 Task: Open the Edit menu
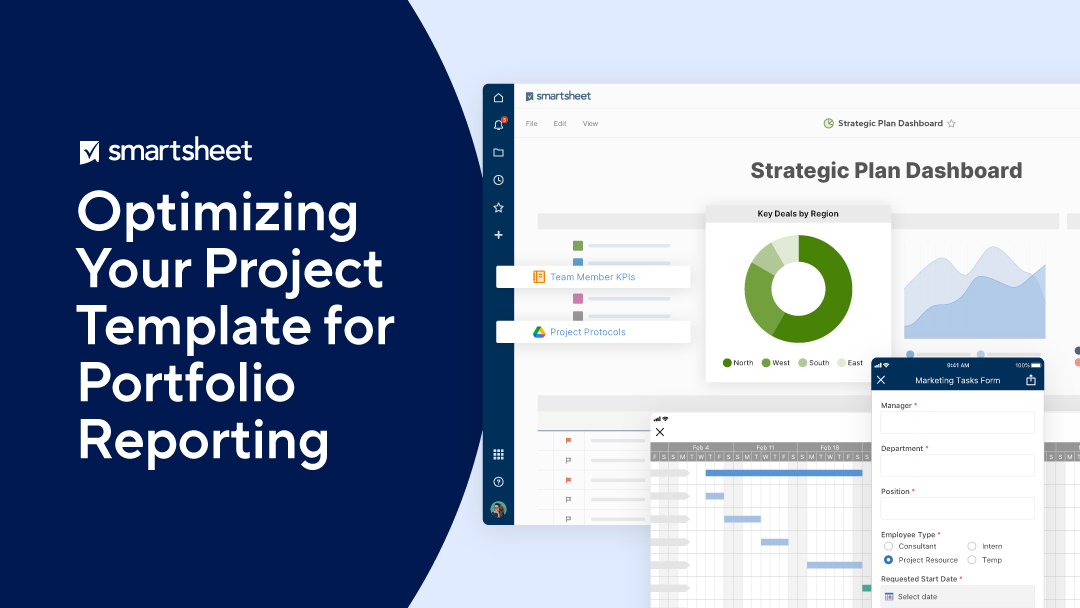560,124
